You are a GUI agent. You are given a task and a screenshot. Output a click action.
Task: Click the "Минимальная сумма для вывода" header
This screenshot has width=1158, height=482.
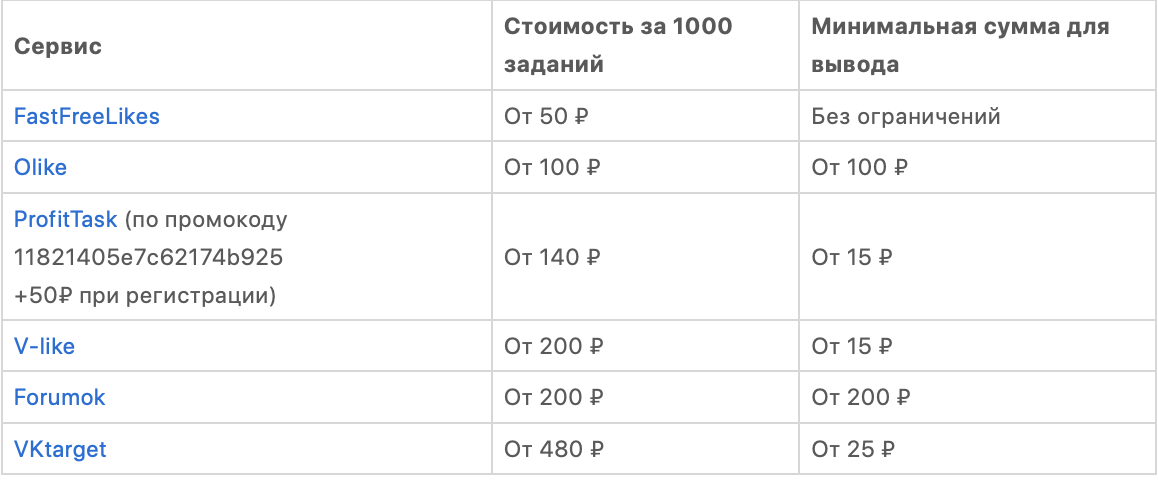(959, 45)
